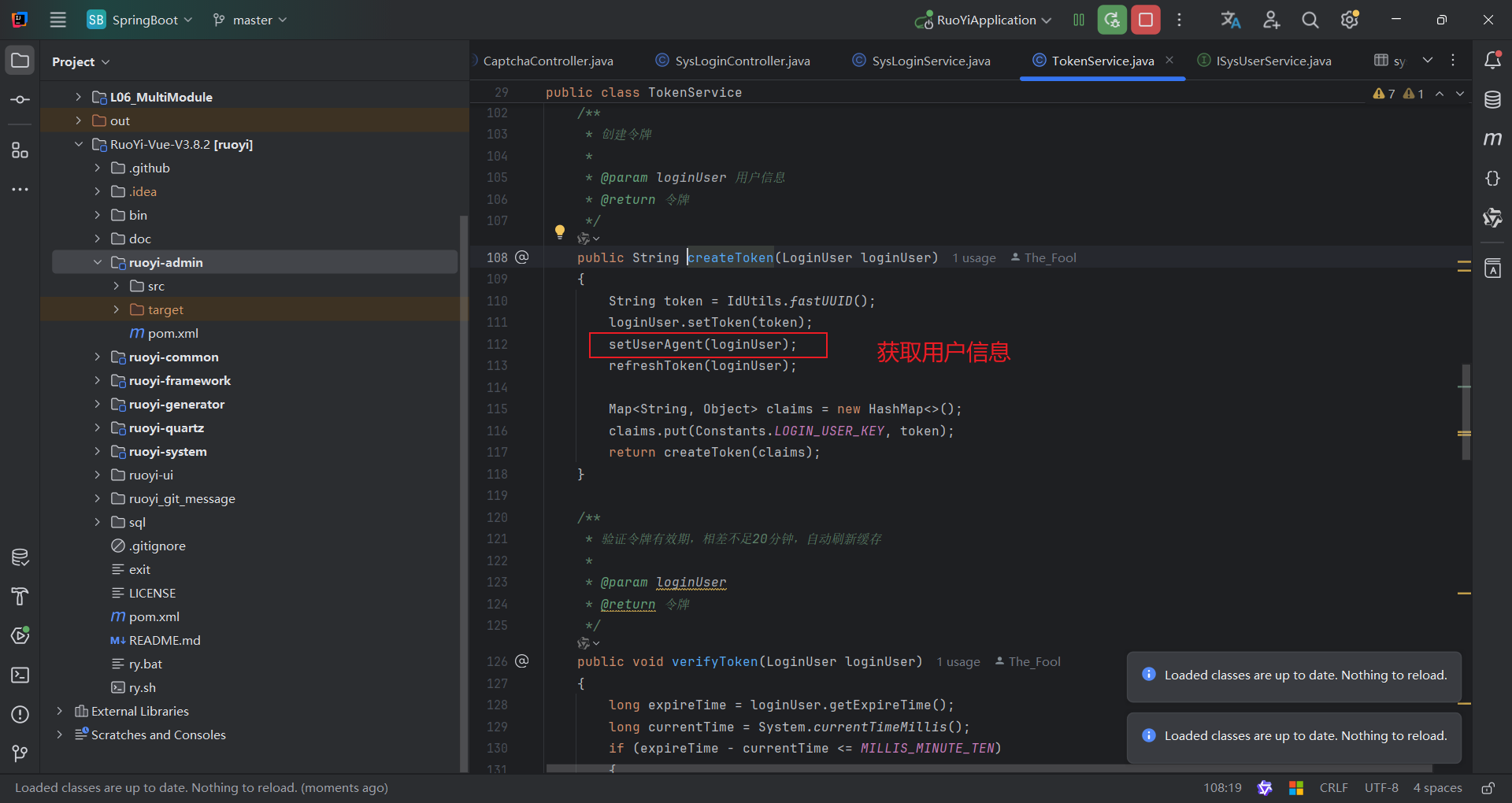Open the Git tool window

pyautogui.click(x=20, y=753)
